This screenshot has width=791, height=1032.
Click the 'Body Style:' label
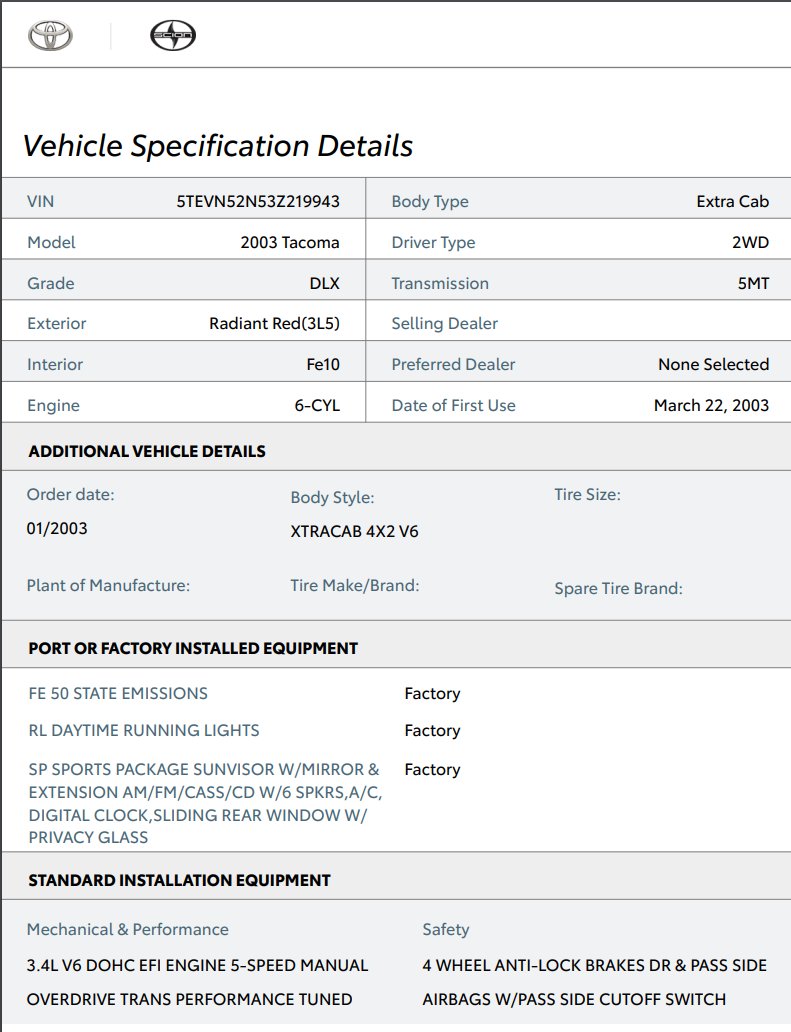332,498
